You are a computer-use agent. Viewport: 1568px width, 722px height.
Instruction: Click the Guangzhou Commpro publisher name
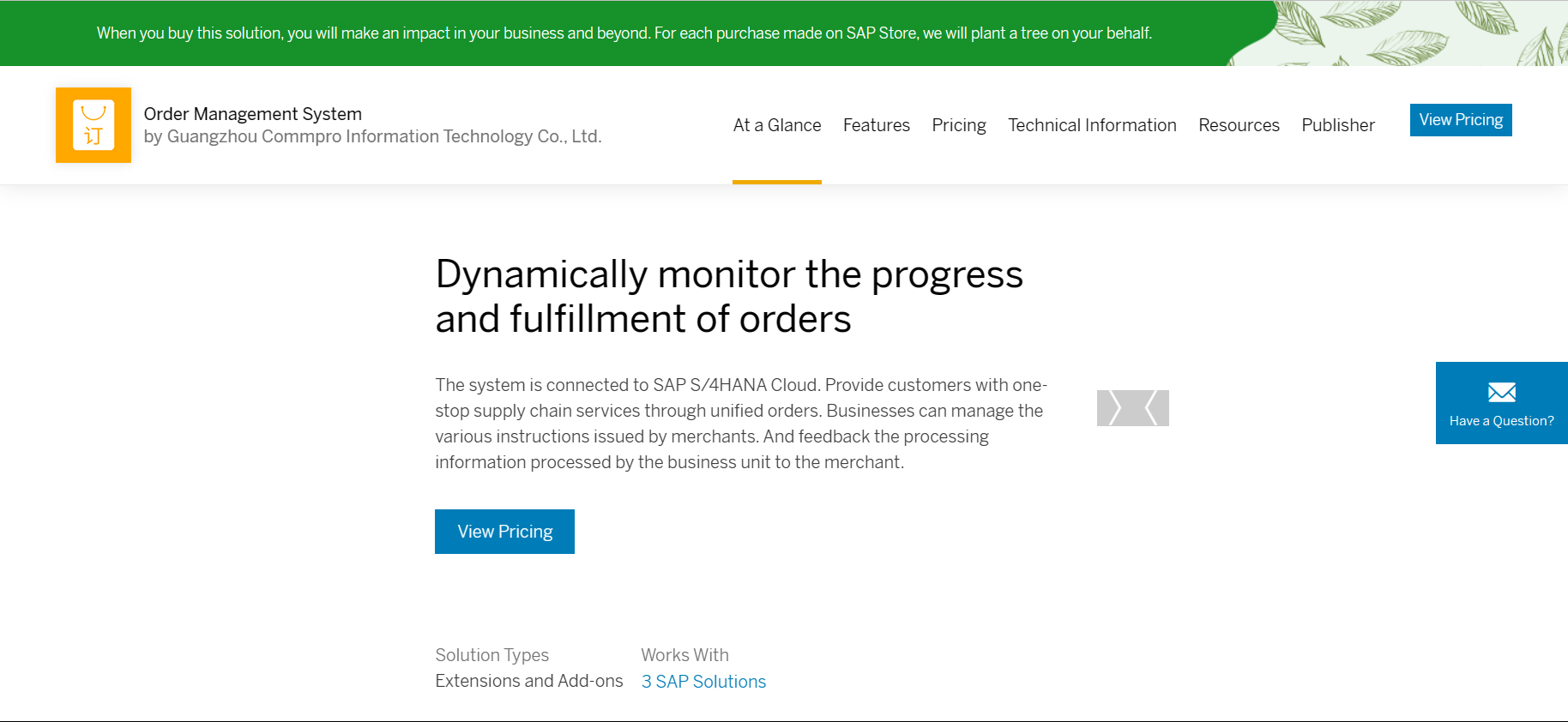click(372, 136)
